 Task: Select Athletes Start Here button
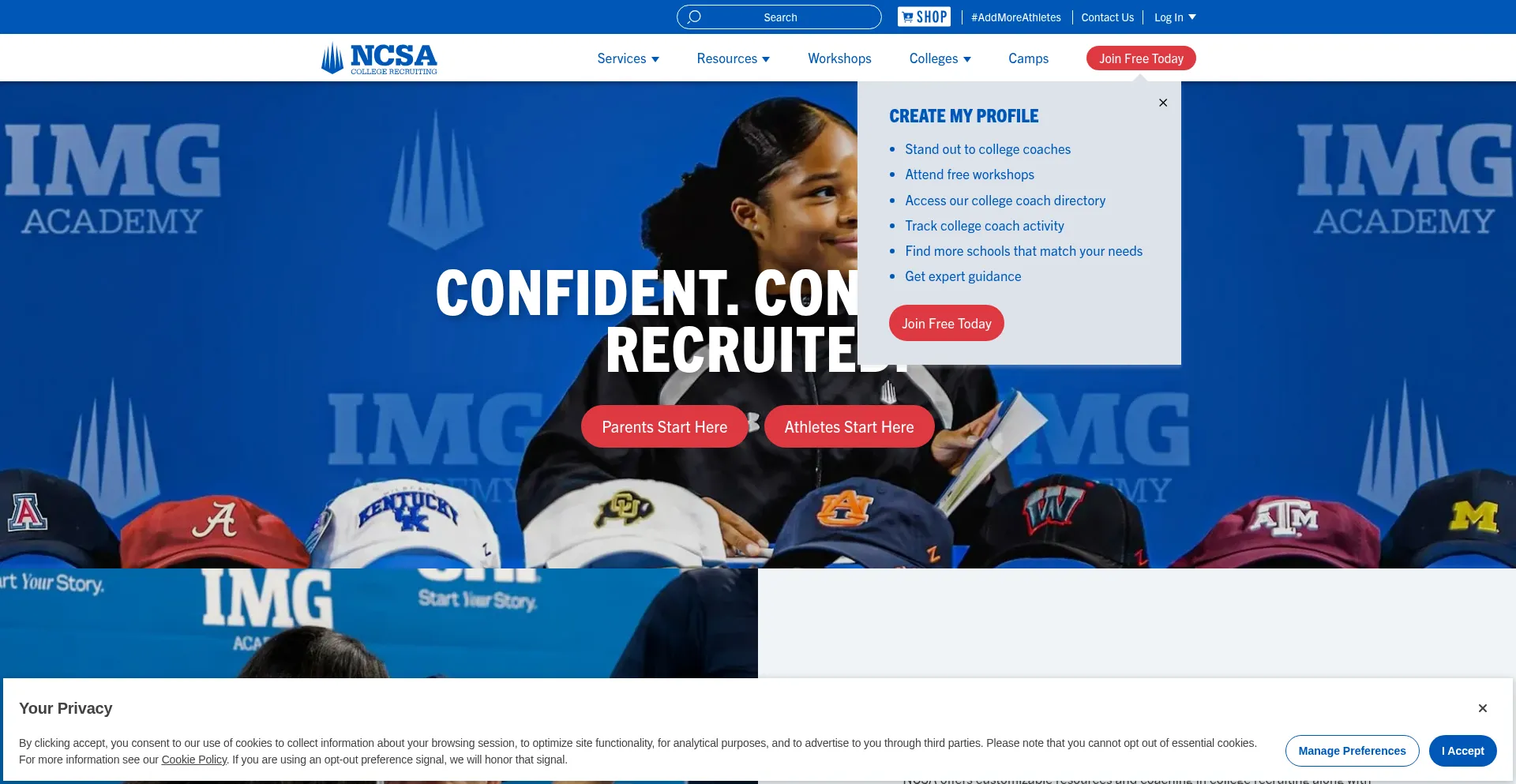[x=849, y=426]
